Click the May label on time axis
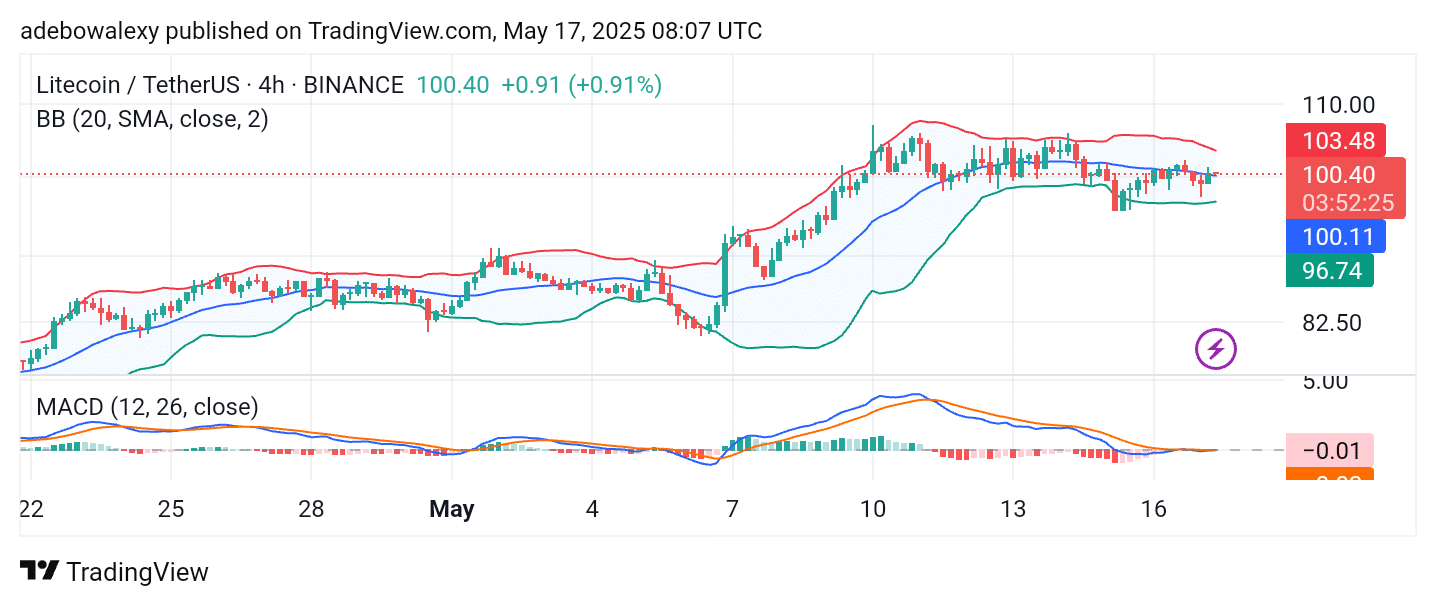This screenshot has width=1436, height=606. [x=451, y=509]
